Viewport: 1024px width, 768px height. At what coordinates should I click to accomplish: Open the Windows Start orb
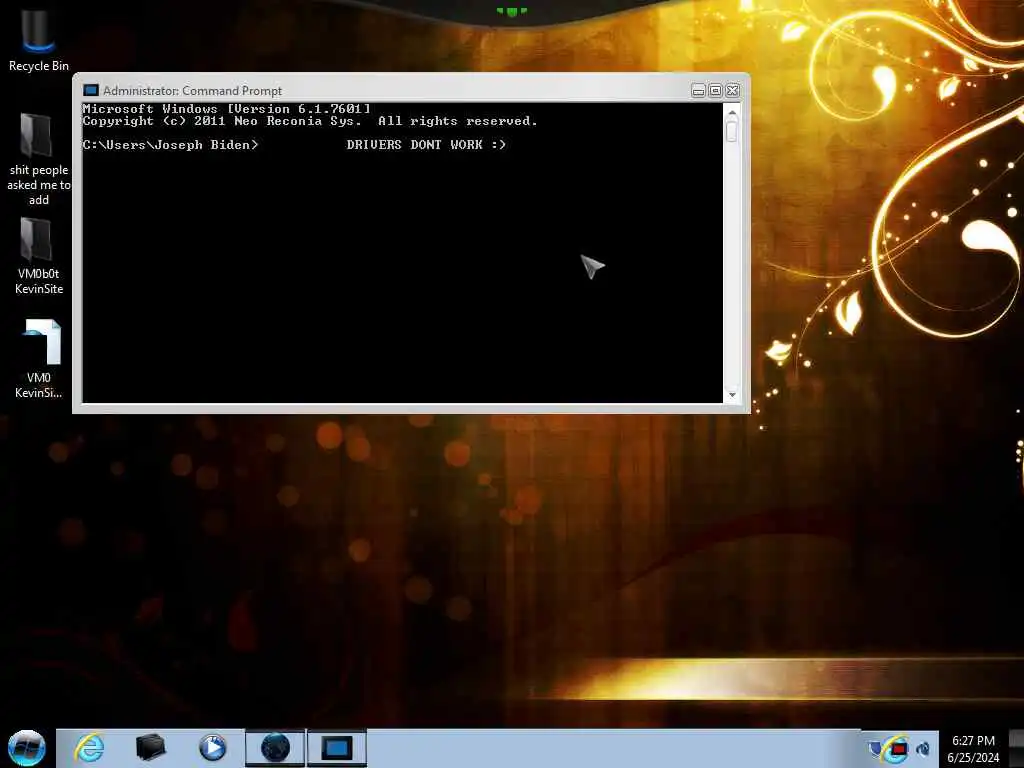26,748
